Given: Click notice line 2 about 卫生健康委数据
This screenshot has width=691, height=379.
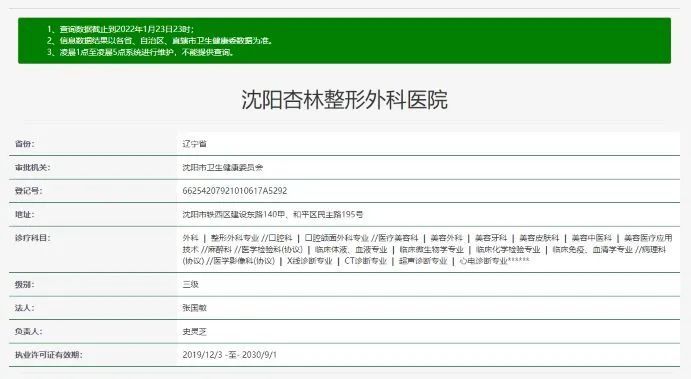Looking at the screenshot, I should (x=160, y=41).
